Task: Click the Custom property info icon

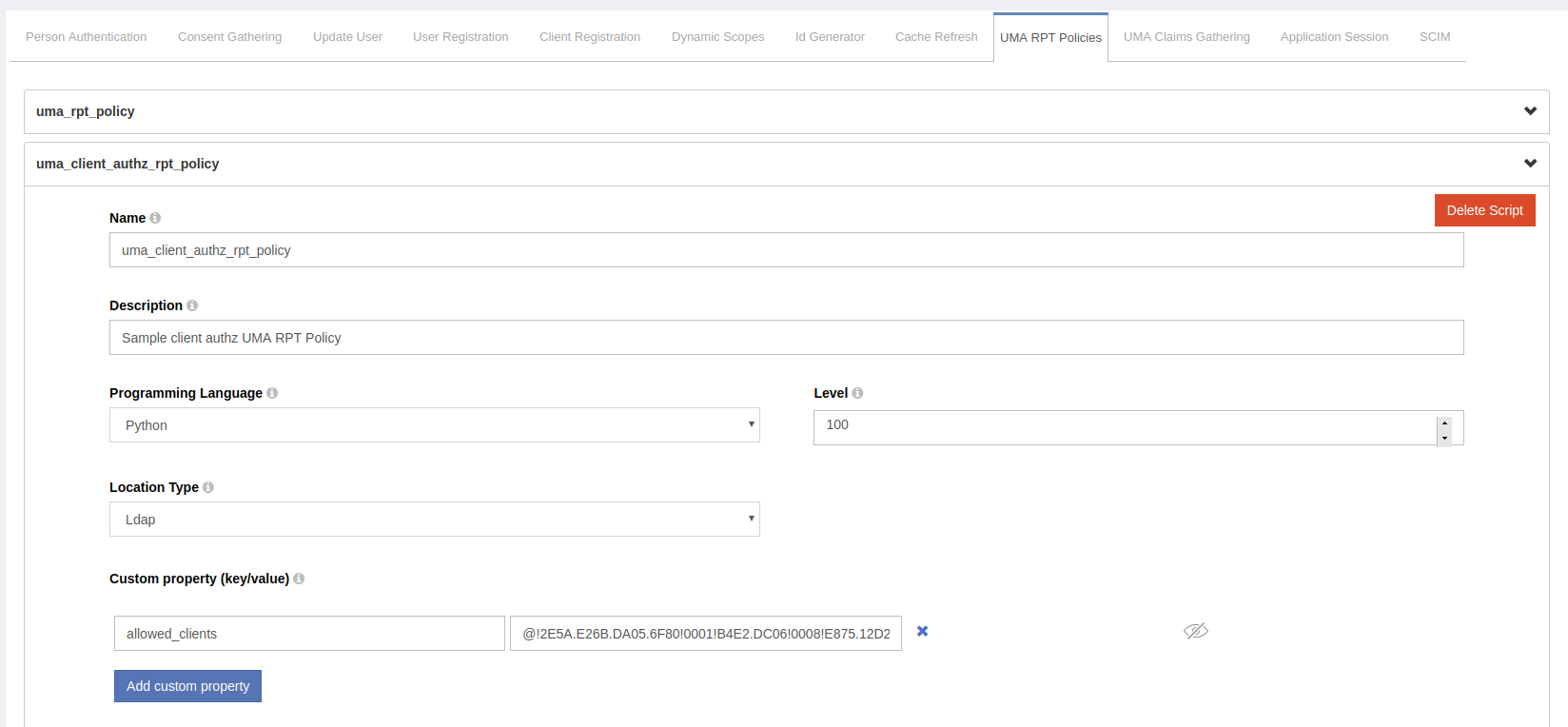Action: click(299, 579)
